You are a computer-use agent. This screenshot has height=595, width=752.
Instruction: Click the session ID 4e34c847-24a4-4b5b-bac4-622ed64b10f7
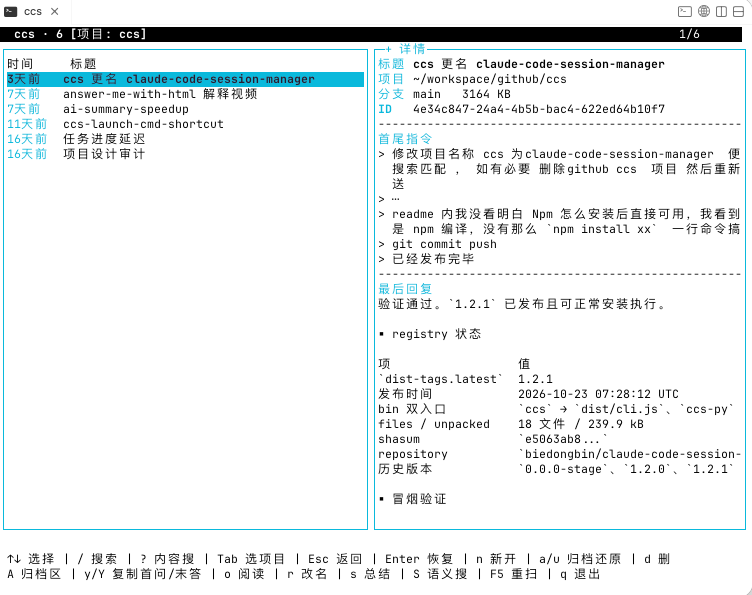[x=539, y=109]
